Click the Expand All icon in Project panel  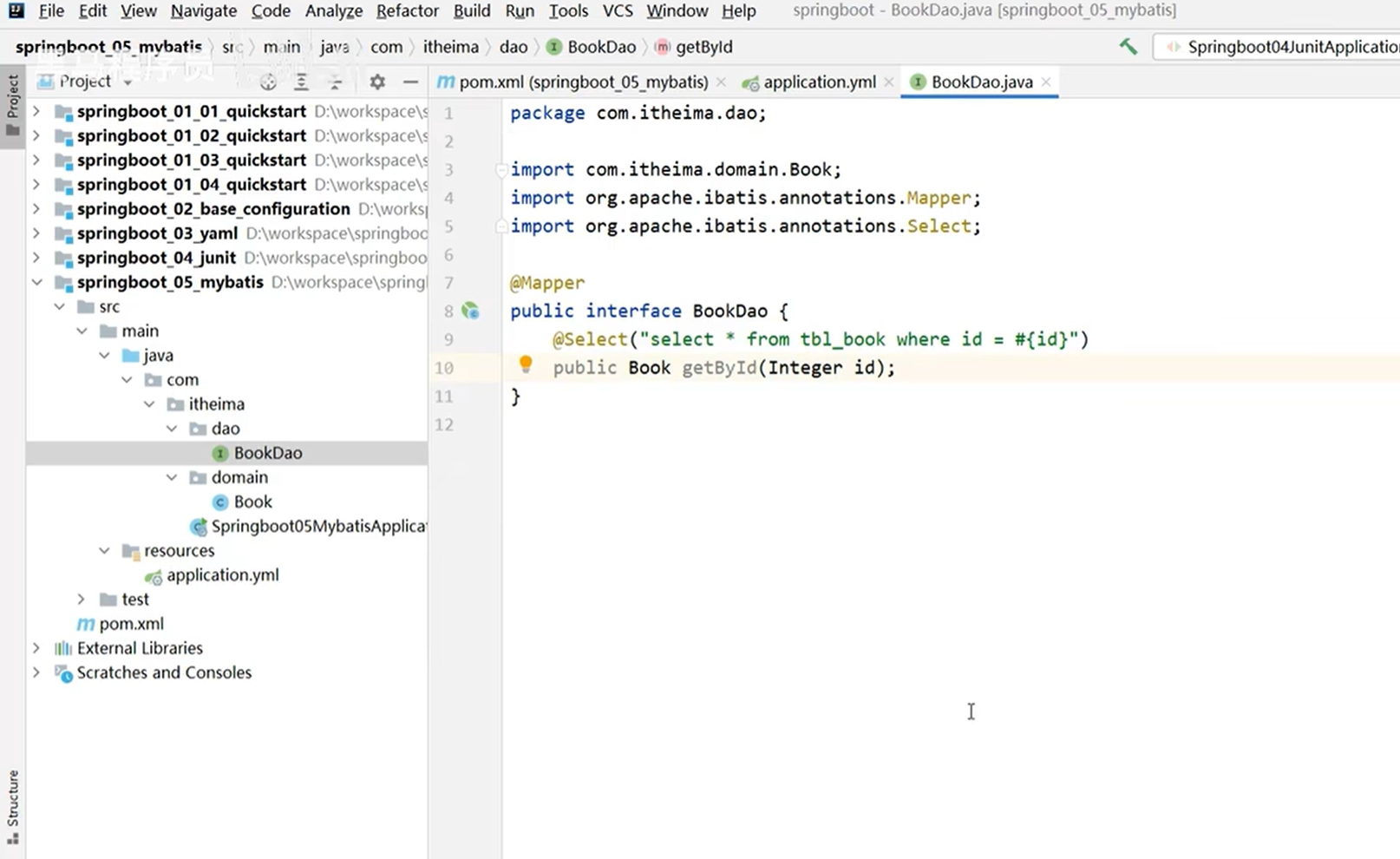(301, 82)
